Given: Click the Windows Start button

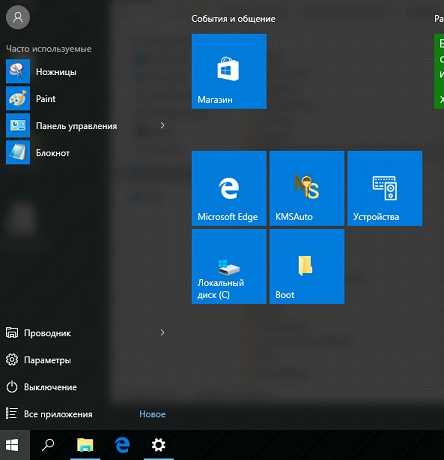Looking at the screenshot, I should click(x=12, y=445).
